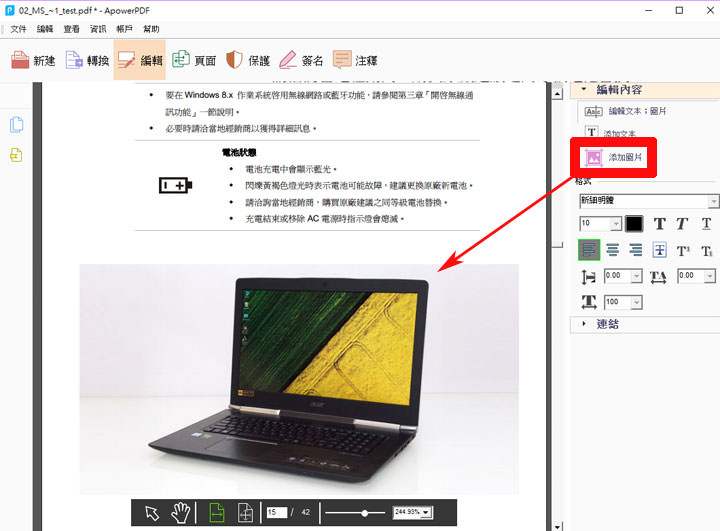
Task: Click the scrollbar down arrow
Action: click(x=557, y=526)
